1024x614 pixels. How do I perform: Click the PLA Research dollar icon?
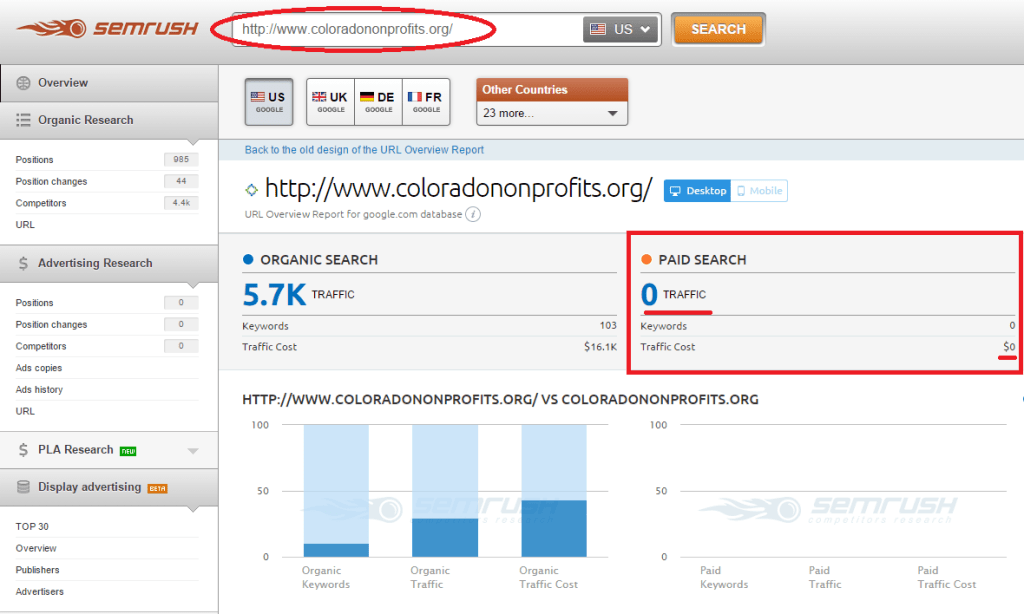(x=24, y=450)
